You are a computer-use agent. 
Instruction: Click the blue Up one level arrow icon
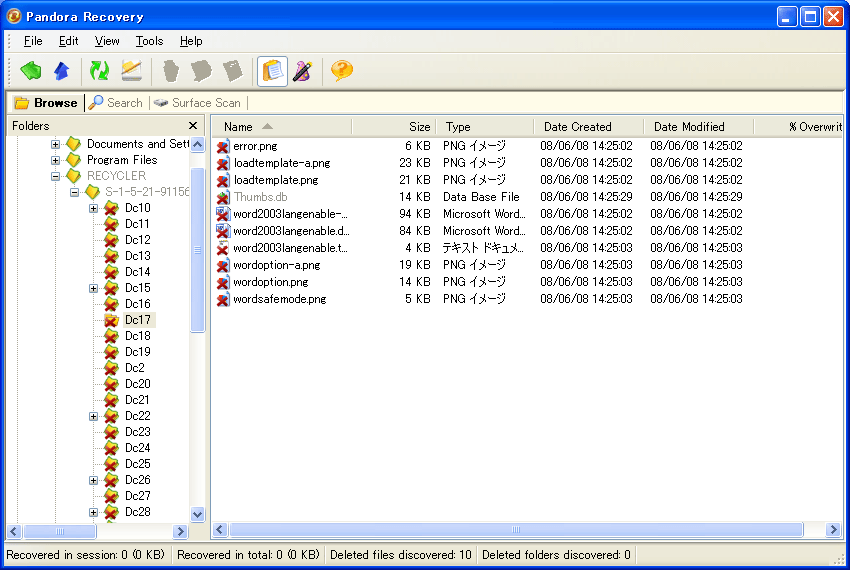point(62,71)
